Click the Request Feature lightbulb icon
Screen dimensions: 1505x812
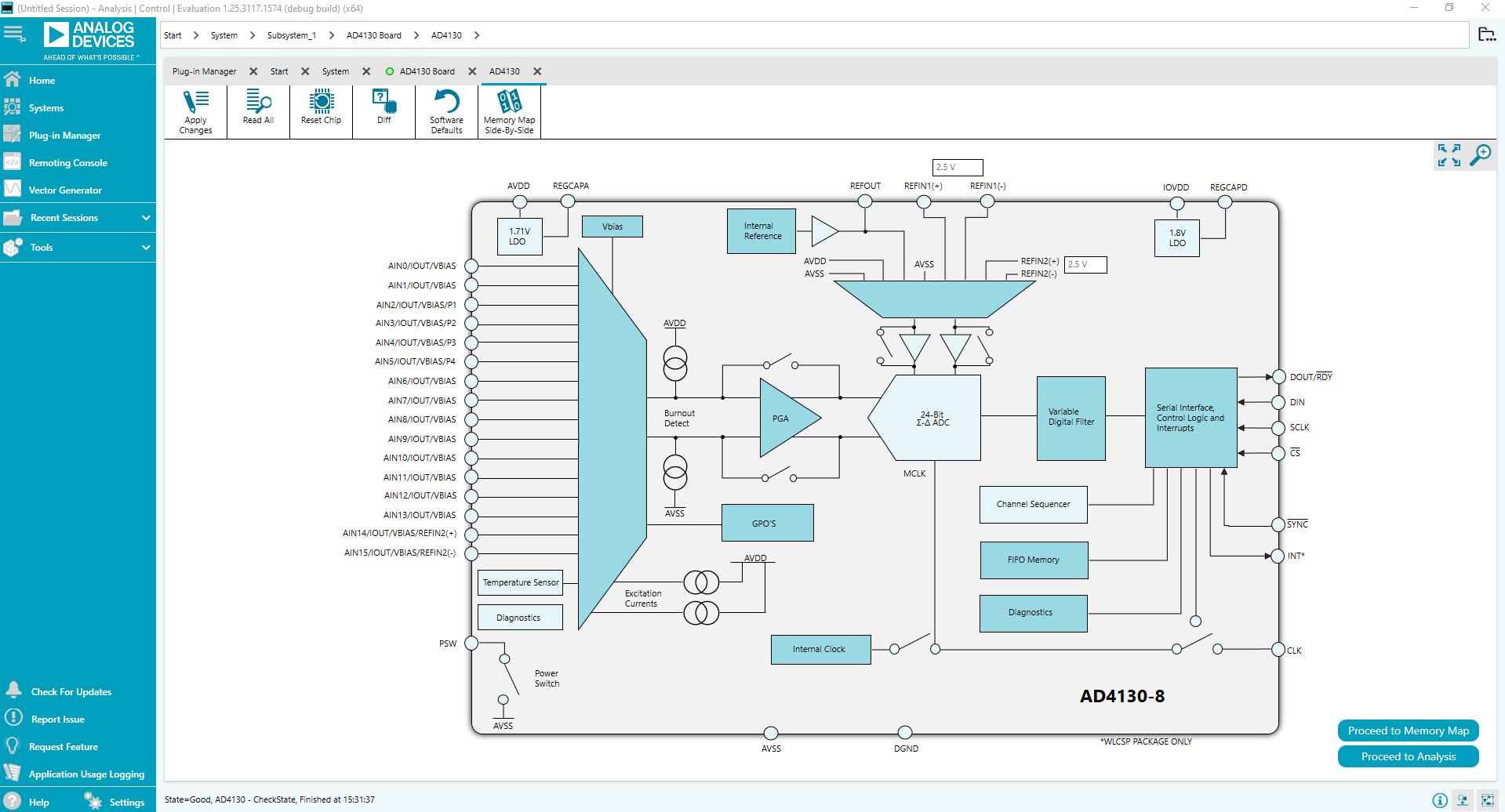click(x=13, y=745)
